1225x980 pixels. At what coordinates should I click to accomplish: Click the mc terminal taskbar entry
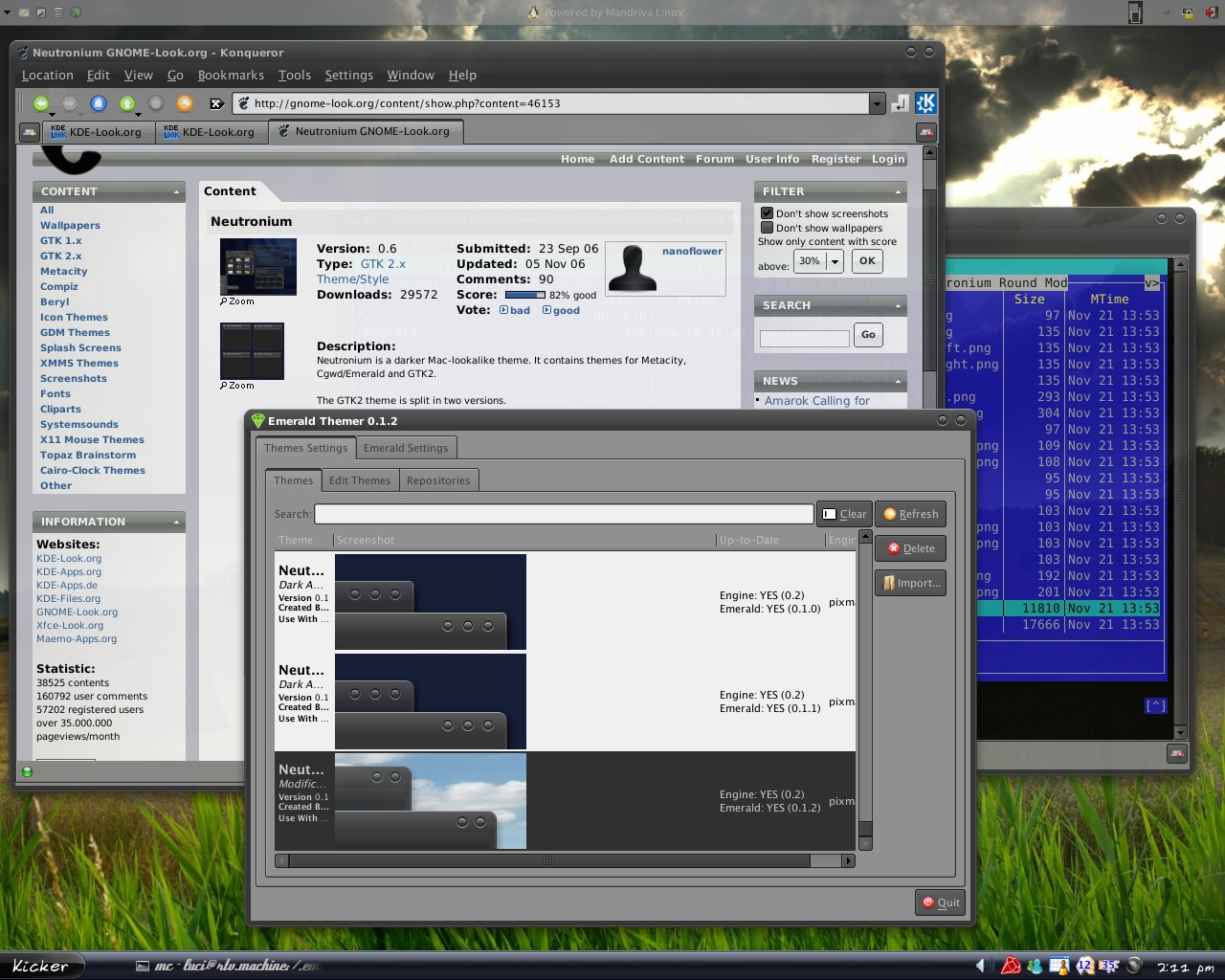[227, 966]
